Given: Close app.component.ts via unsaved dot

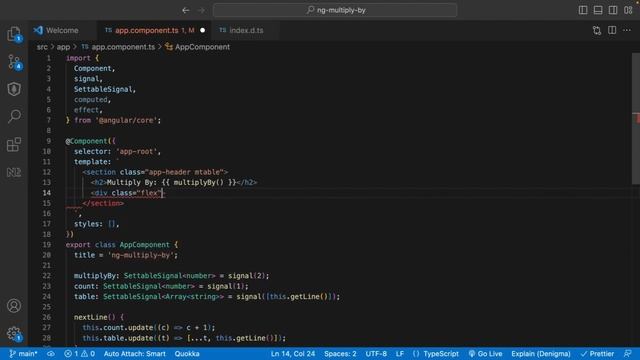Looking at the screenshot, I should pyautogui.click(x=202, y=30).
